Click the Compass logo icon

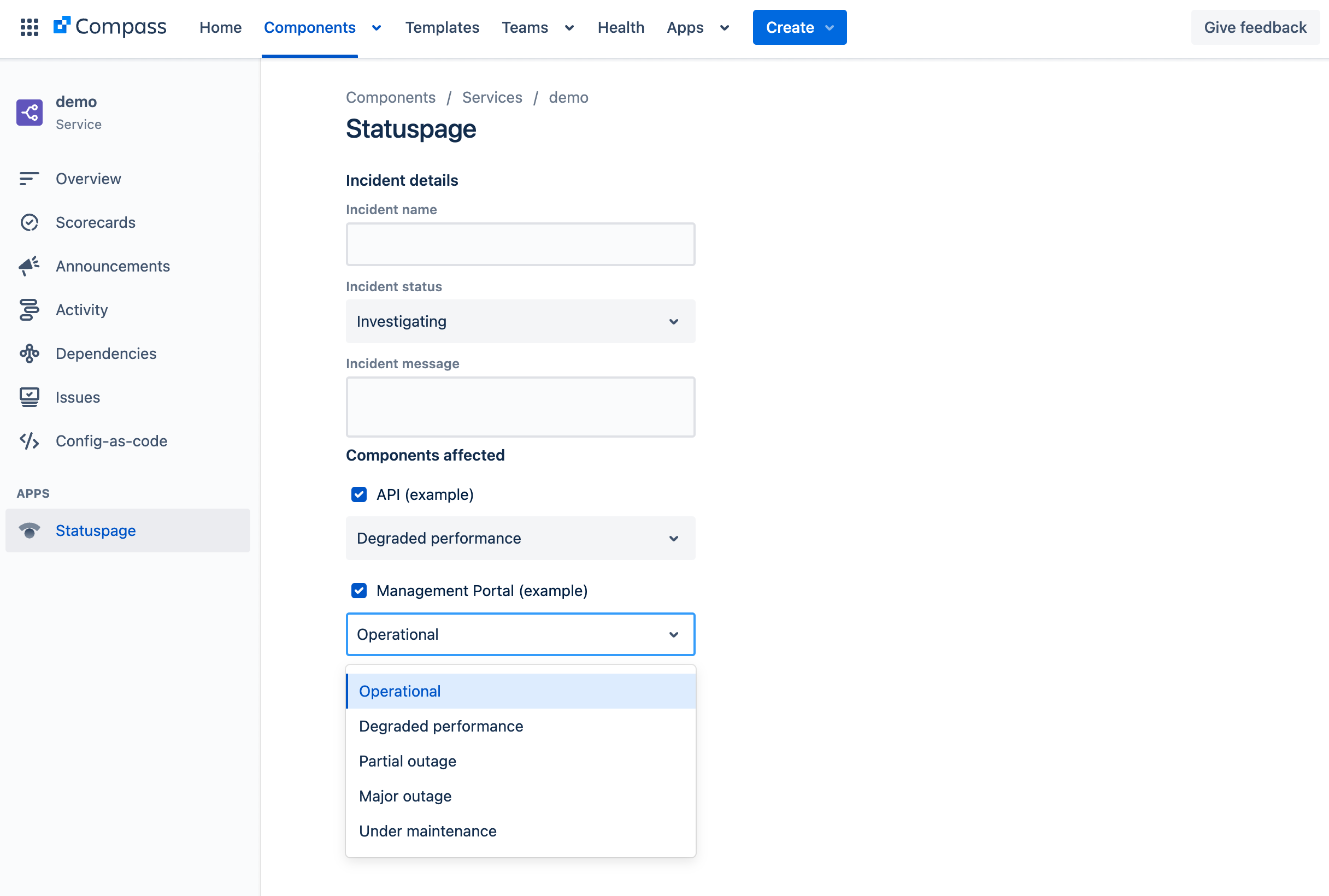(62, 25)
